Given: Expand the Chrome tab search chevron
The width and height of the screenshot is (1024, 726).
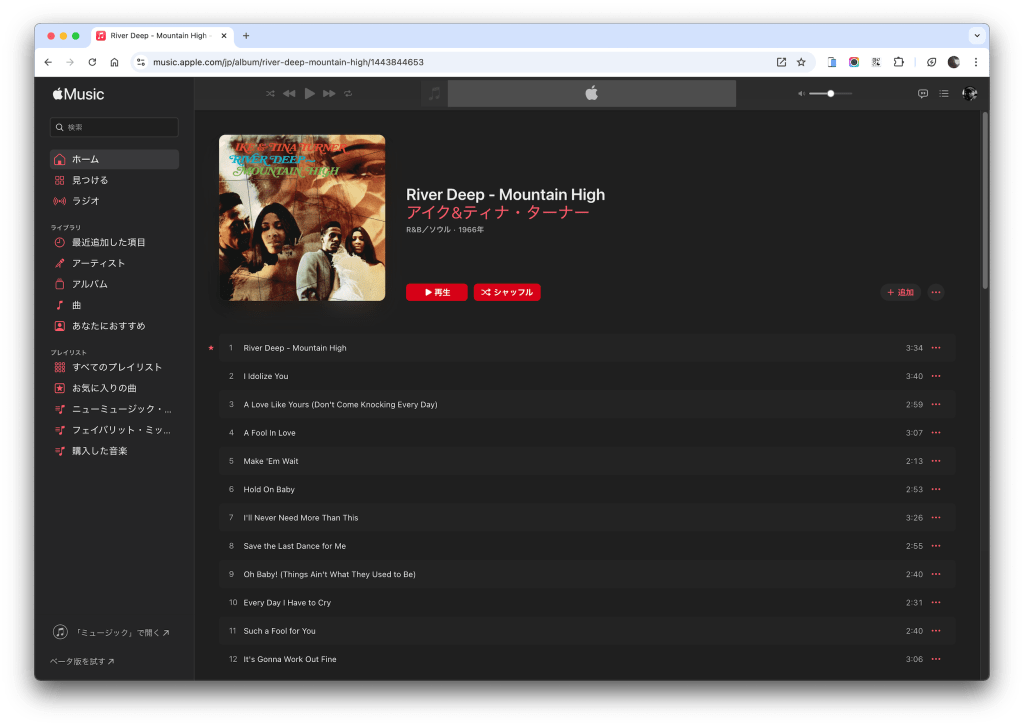Looking at the screenshot, I should [976, 35].
